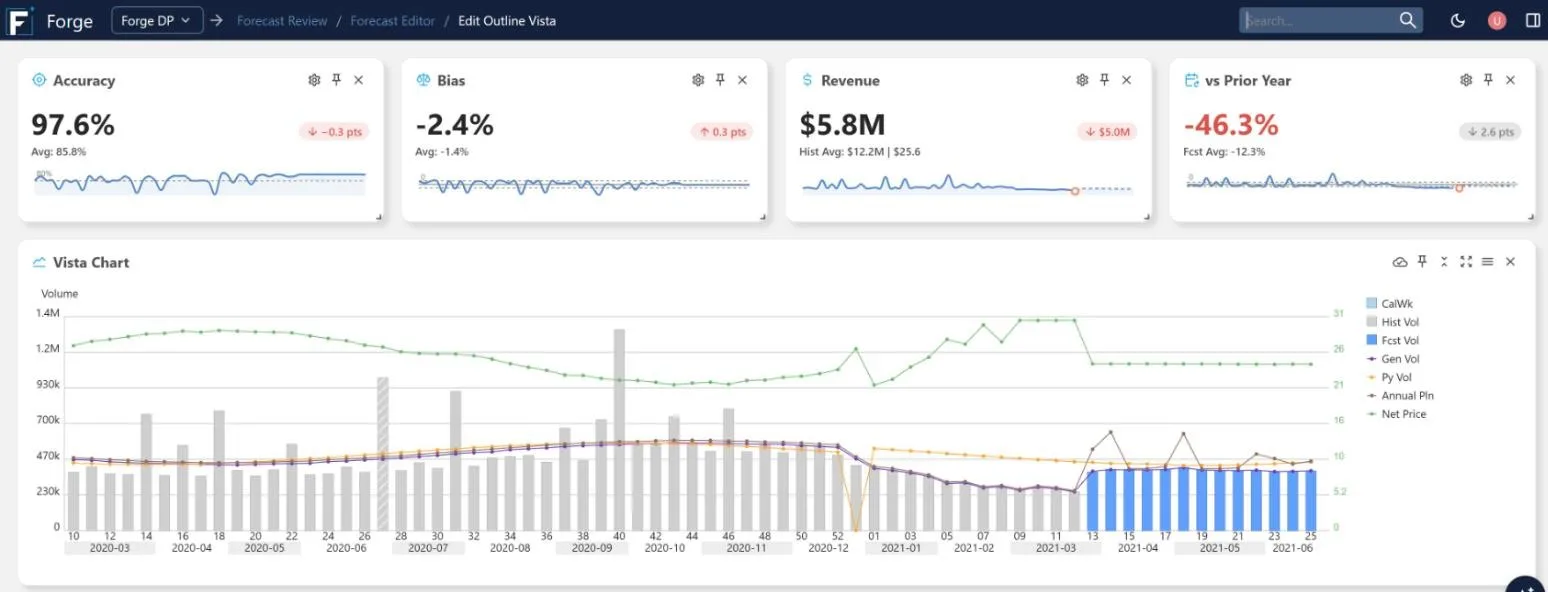Toggle Py Vol series in legend

[x=1389, y=377]
